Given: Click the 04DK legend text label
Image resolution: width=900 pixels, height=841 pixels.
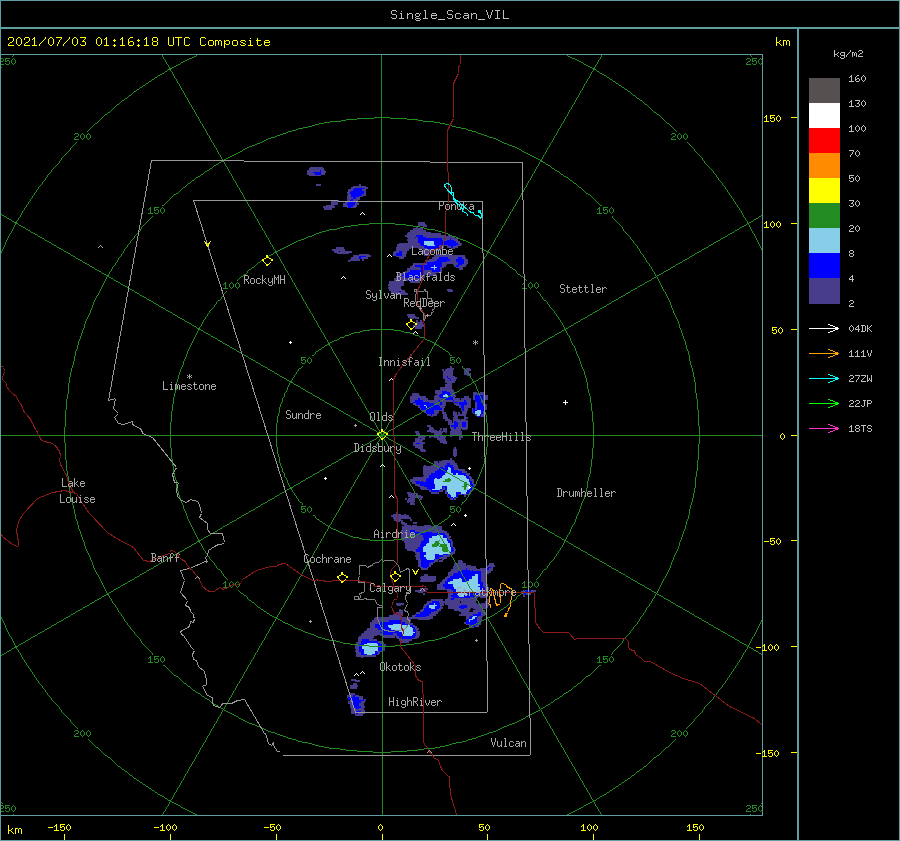Looking at the screenshot, I should (x=860, y=328).
